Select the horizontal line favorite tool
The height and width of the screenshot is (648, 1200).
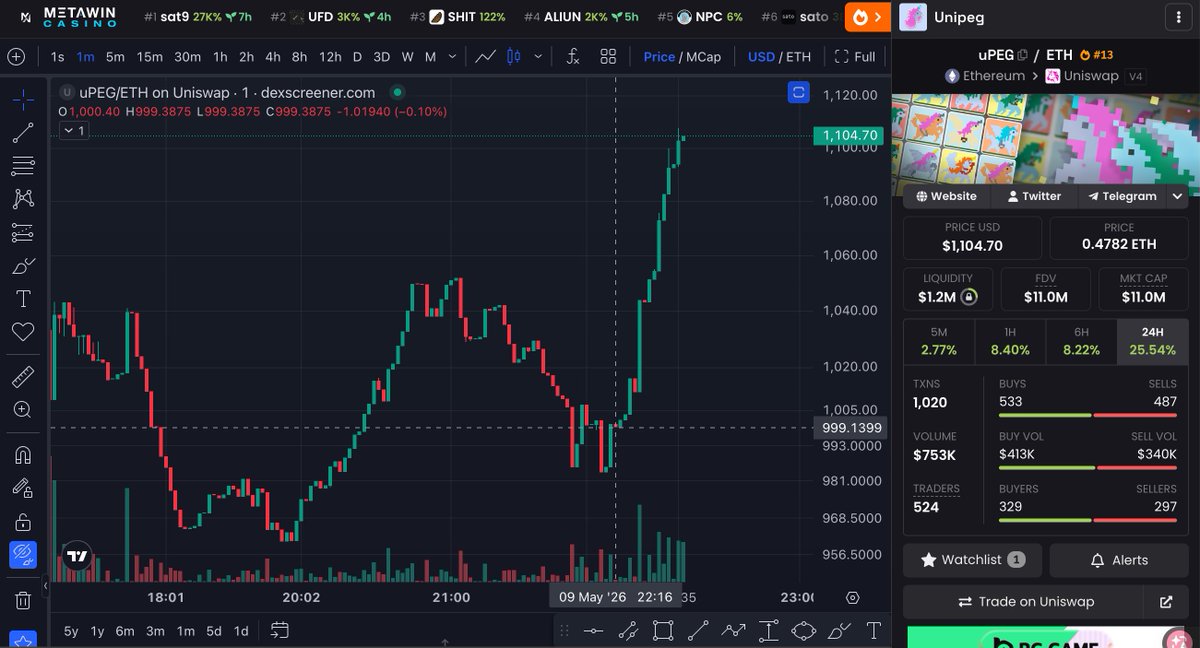(593, 630)
